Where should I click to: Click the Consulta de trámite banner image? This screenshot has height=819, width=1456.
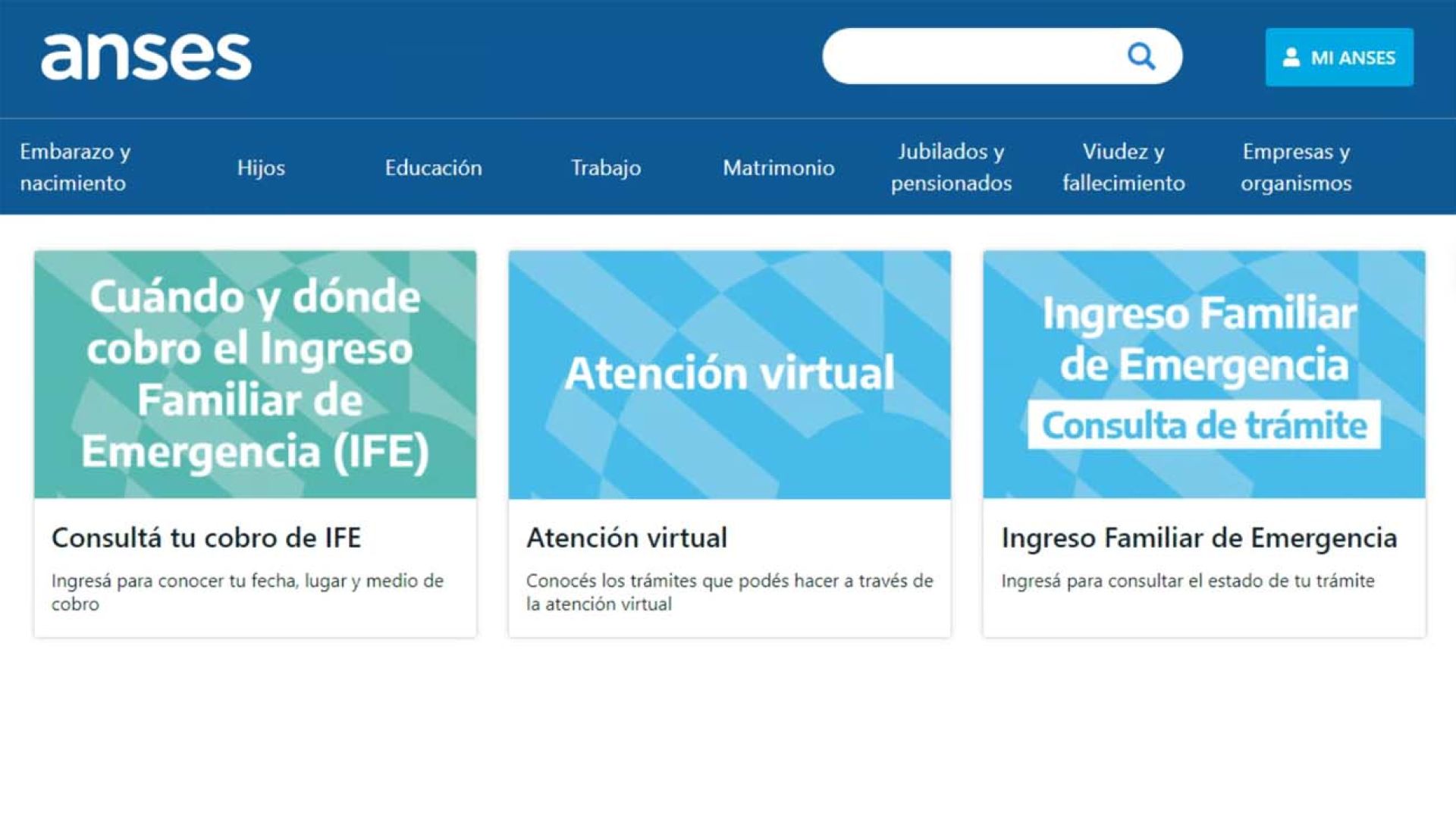pos(1204,375)
